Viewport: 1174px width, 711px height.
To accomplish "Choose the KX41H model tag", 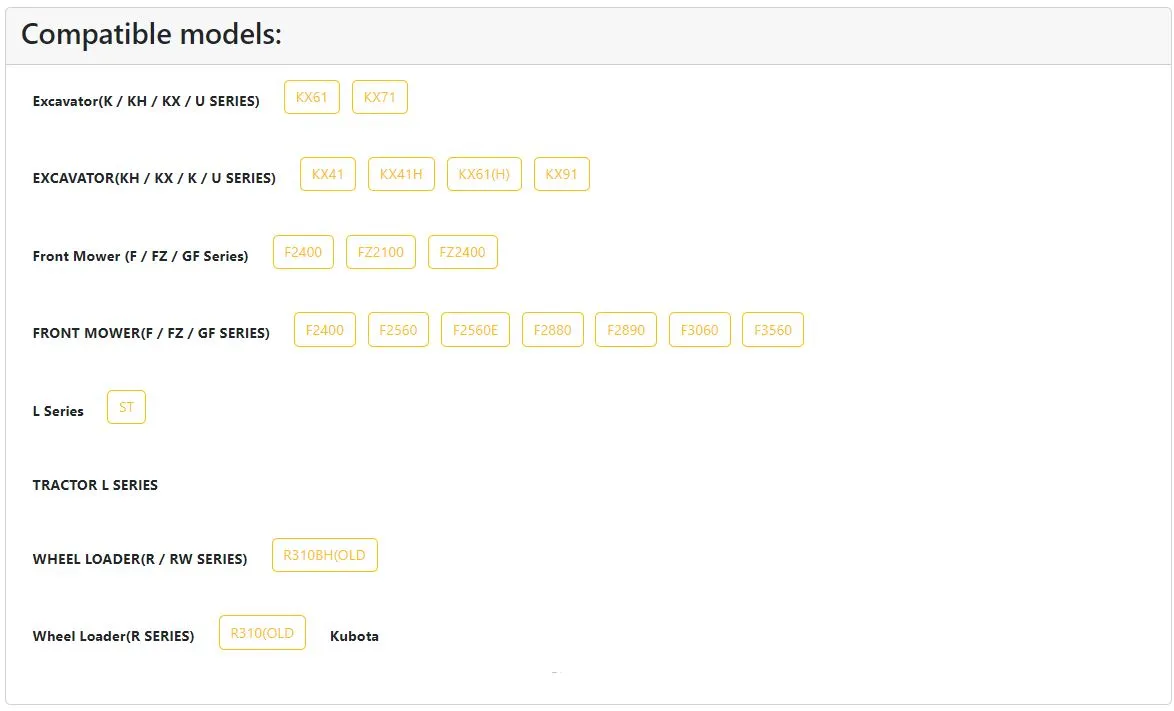I will click(x=401, y=174).
